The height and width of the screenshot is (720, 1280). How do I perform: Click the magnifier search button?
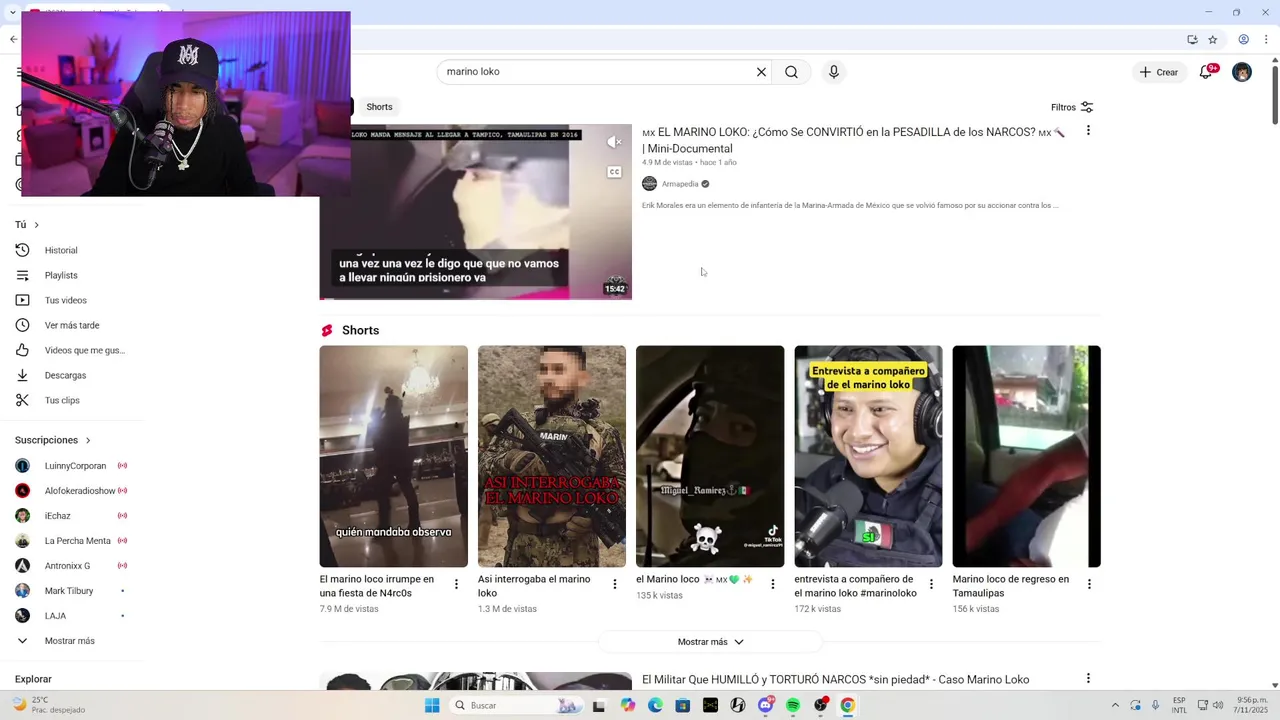click(x=791, y=72)
